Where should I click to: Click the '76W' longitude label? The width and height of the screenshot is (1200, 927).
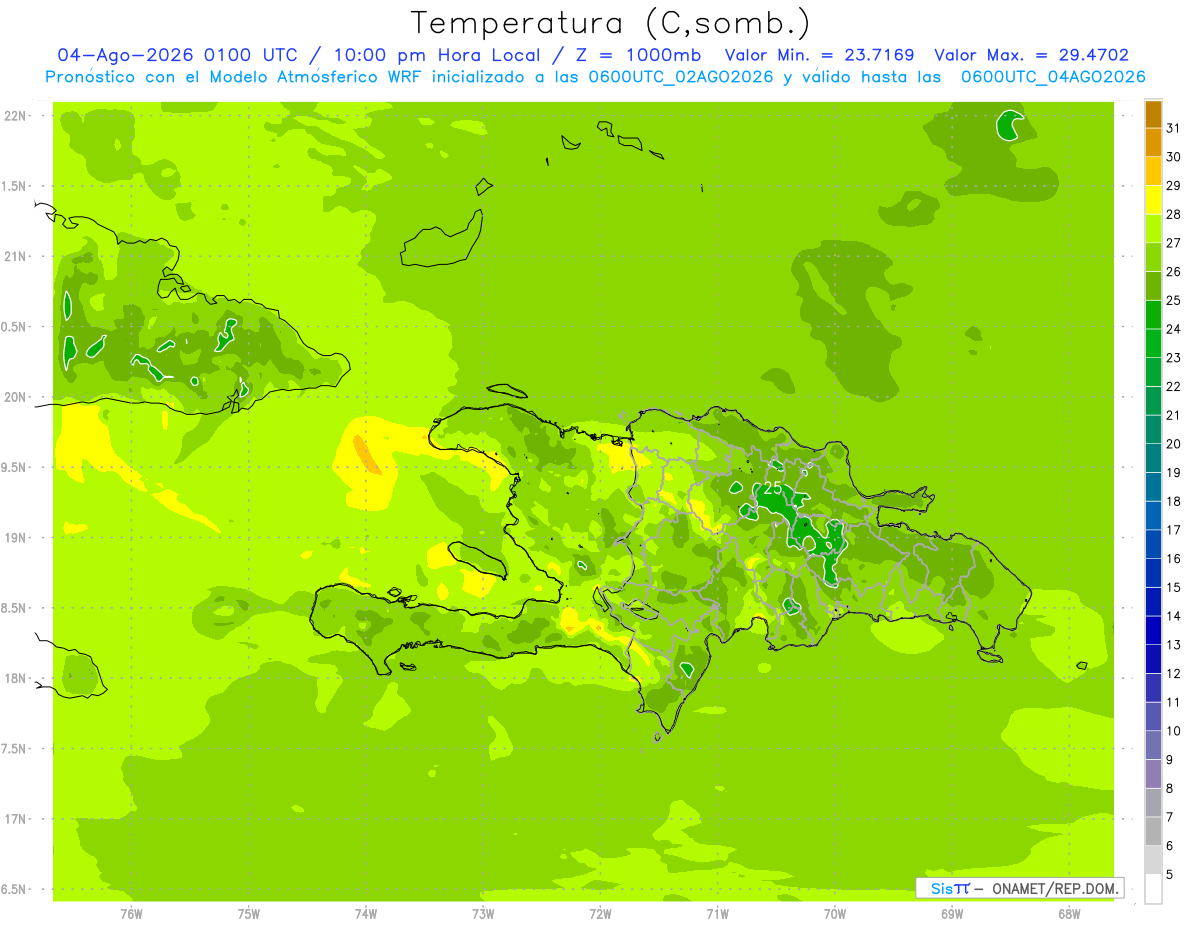pyautogui.click(x=131, y=914)
